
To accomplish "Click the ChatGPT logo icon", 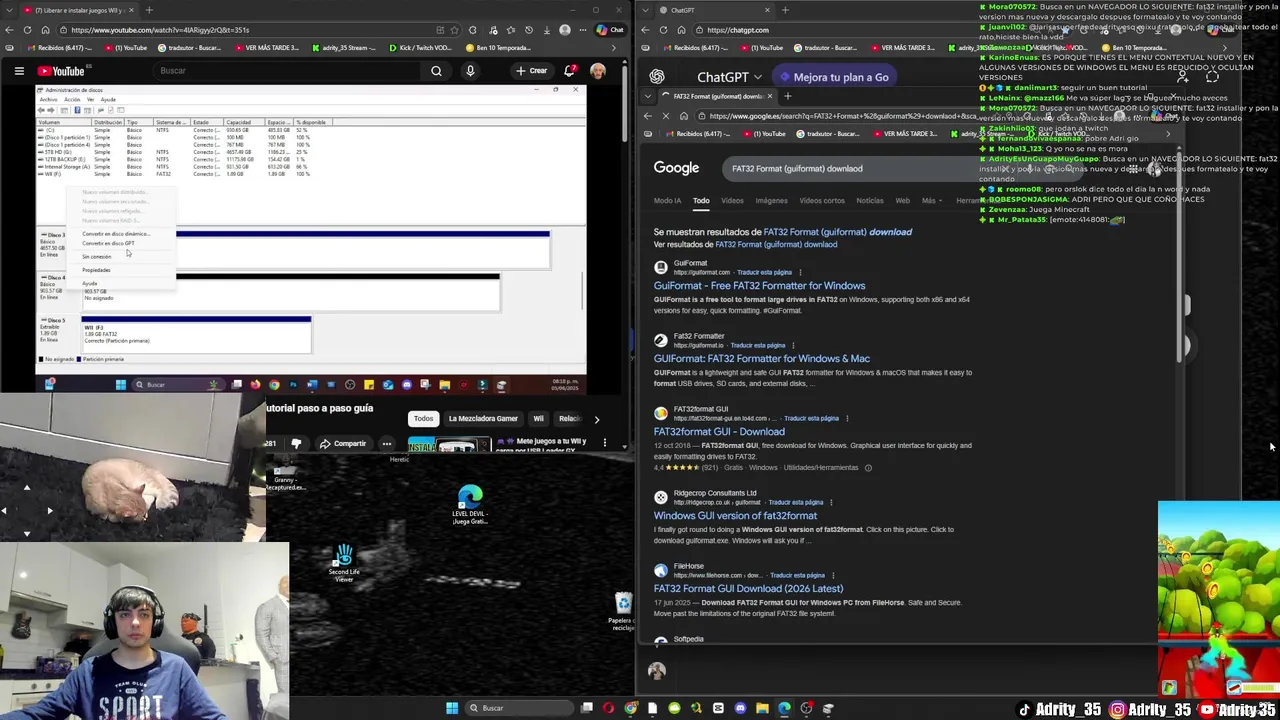I will (x=657, y=77).
